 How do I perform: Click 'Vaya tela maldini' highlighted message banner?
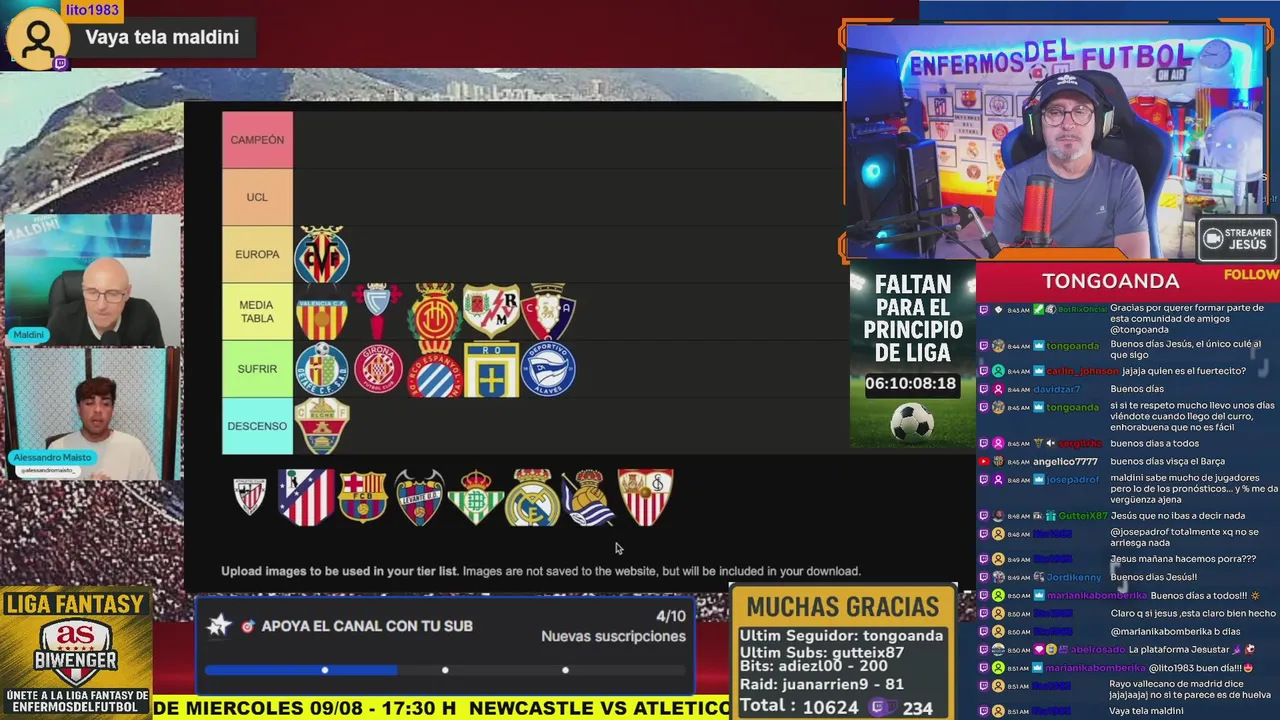point(162,37)
